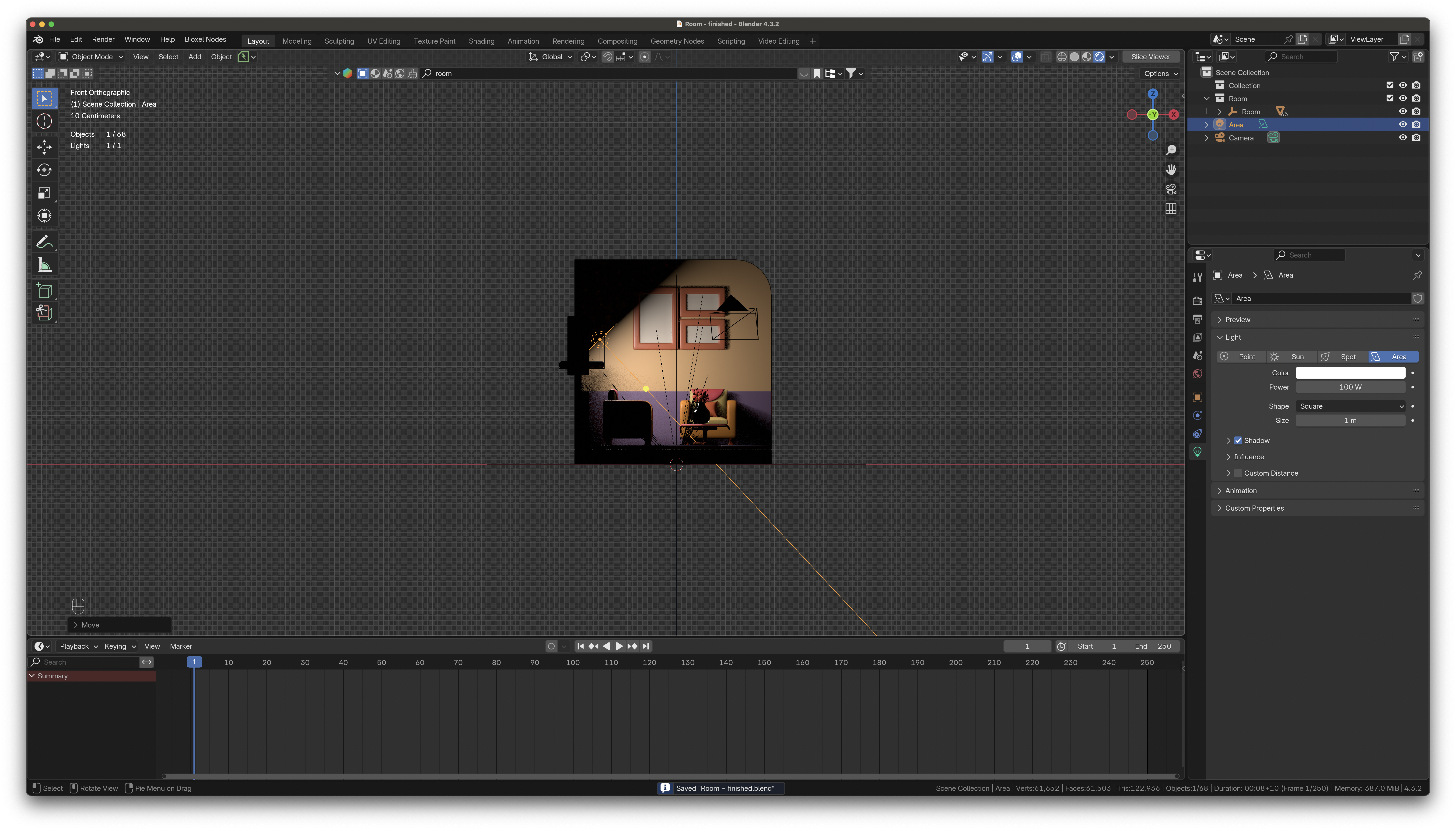Jump to the timeline end frame
1456x830 pixels.
pos(645,646)
